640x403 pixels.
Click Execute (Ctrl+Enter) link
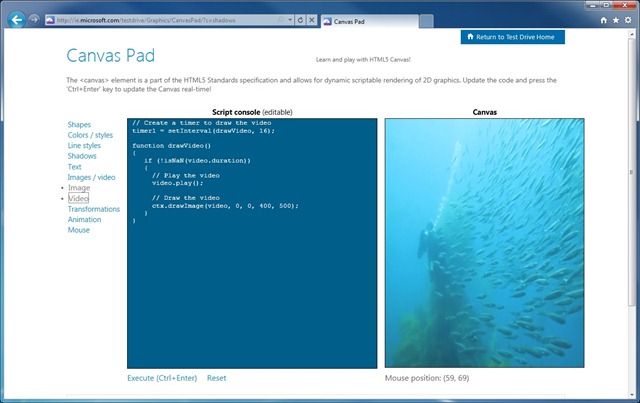tap(162, 378)
